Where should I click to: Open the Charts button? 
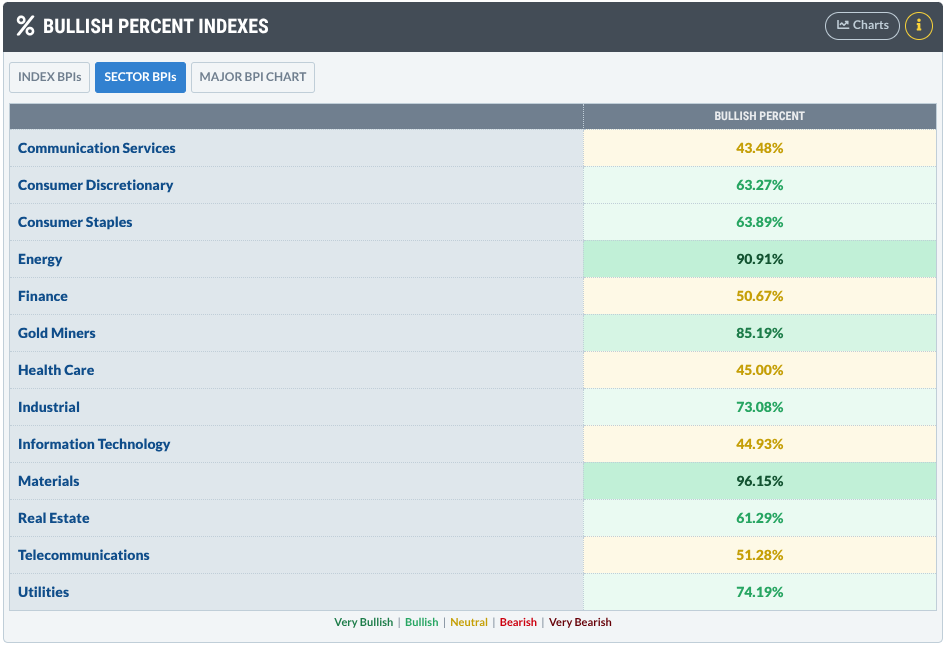point(862,26)
